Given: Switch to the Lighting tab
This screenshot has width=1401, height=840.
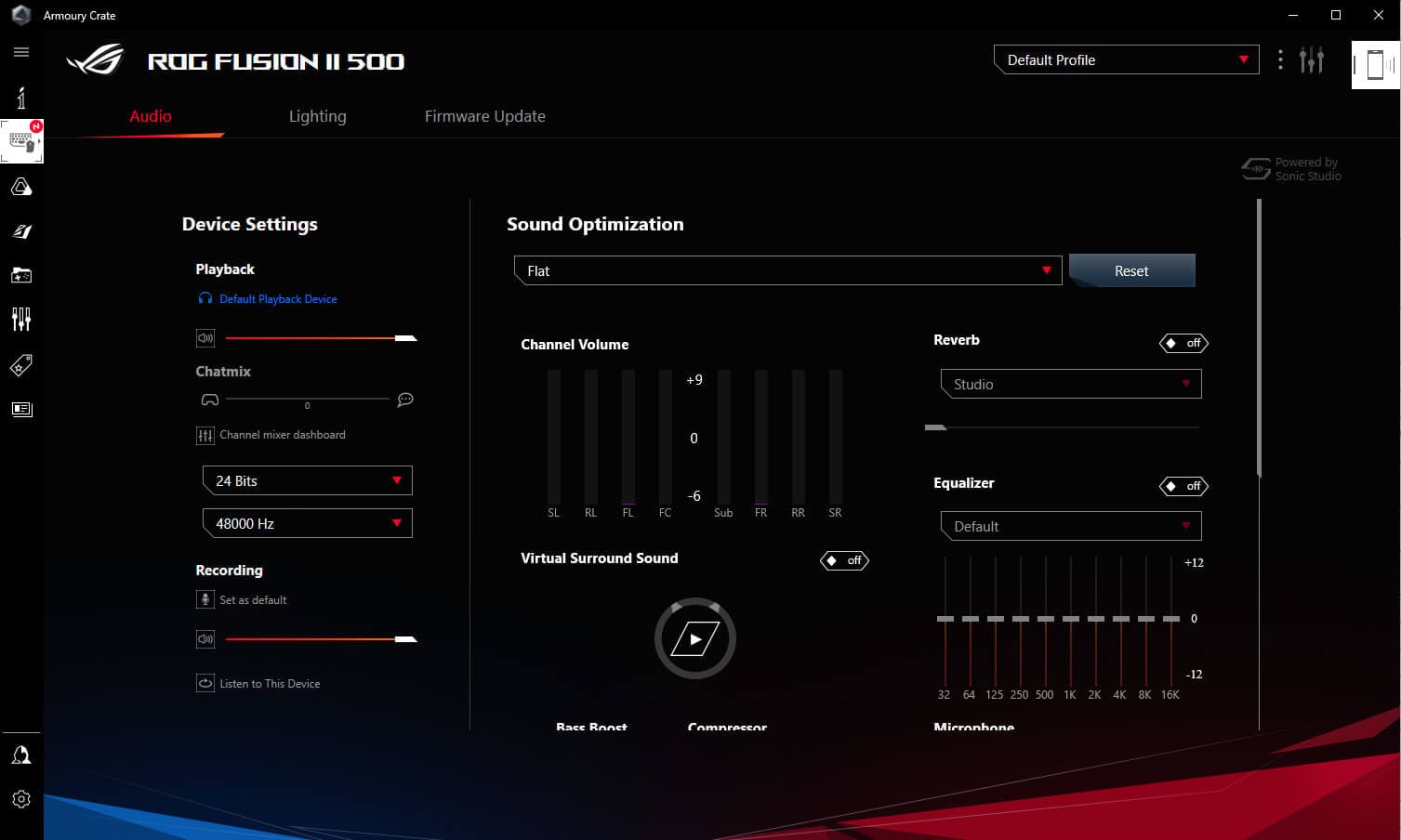Looking at the screenshot, I should (317, 116).
